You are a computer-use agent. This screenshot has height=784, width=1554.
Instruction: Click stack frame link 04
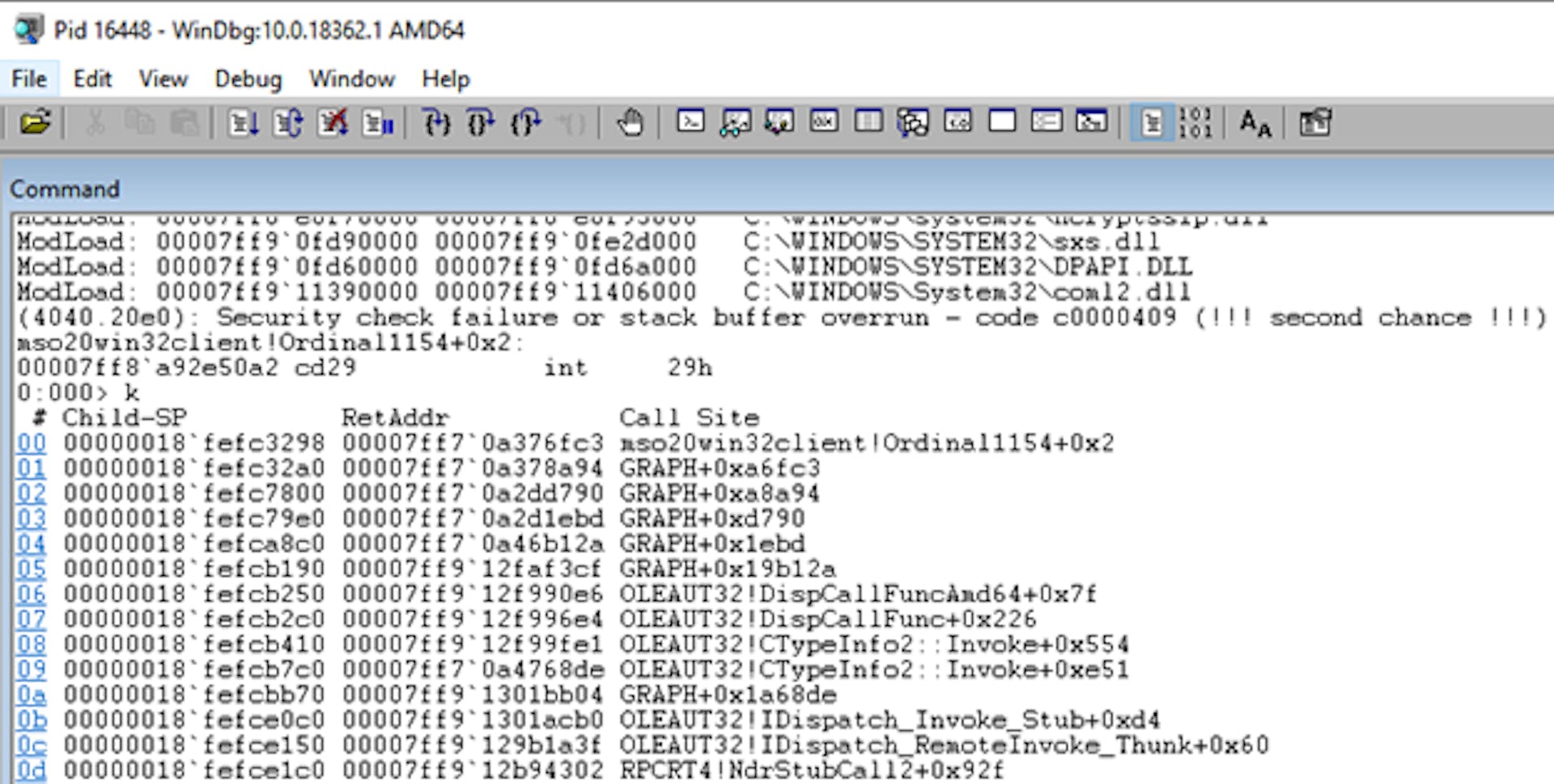[x=32, y=544]
